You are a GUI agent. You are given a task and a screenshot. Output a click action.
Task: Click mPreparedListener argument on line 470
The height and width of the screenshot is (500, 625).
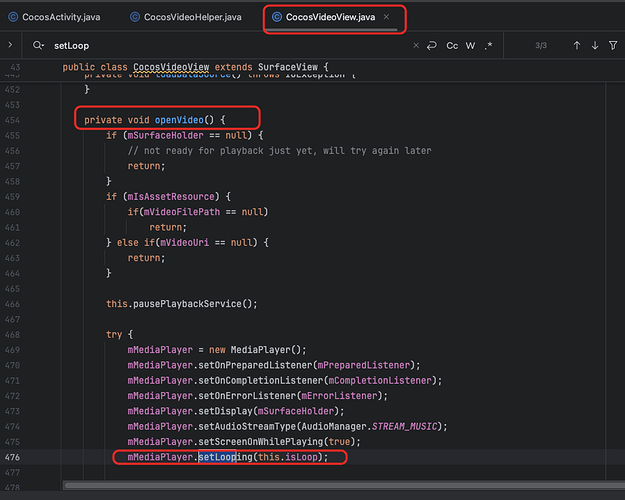(x=364, y=365)
